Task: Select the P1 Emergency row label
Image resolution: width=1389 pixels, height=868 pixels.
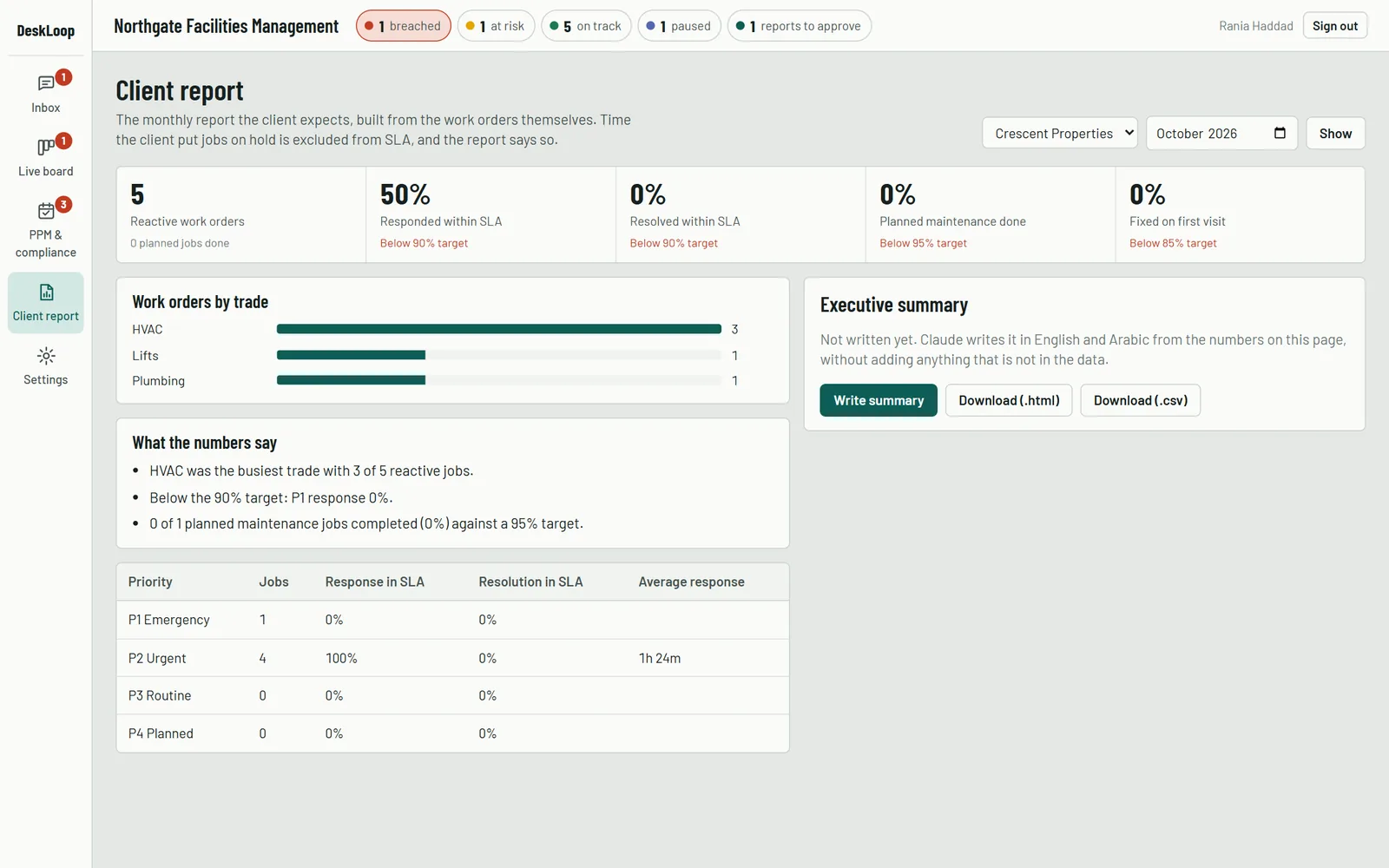Action: 169,620
